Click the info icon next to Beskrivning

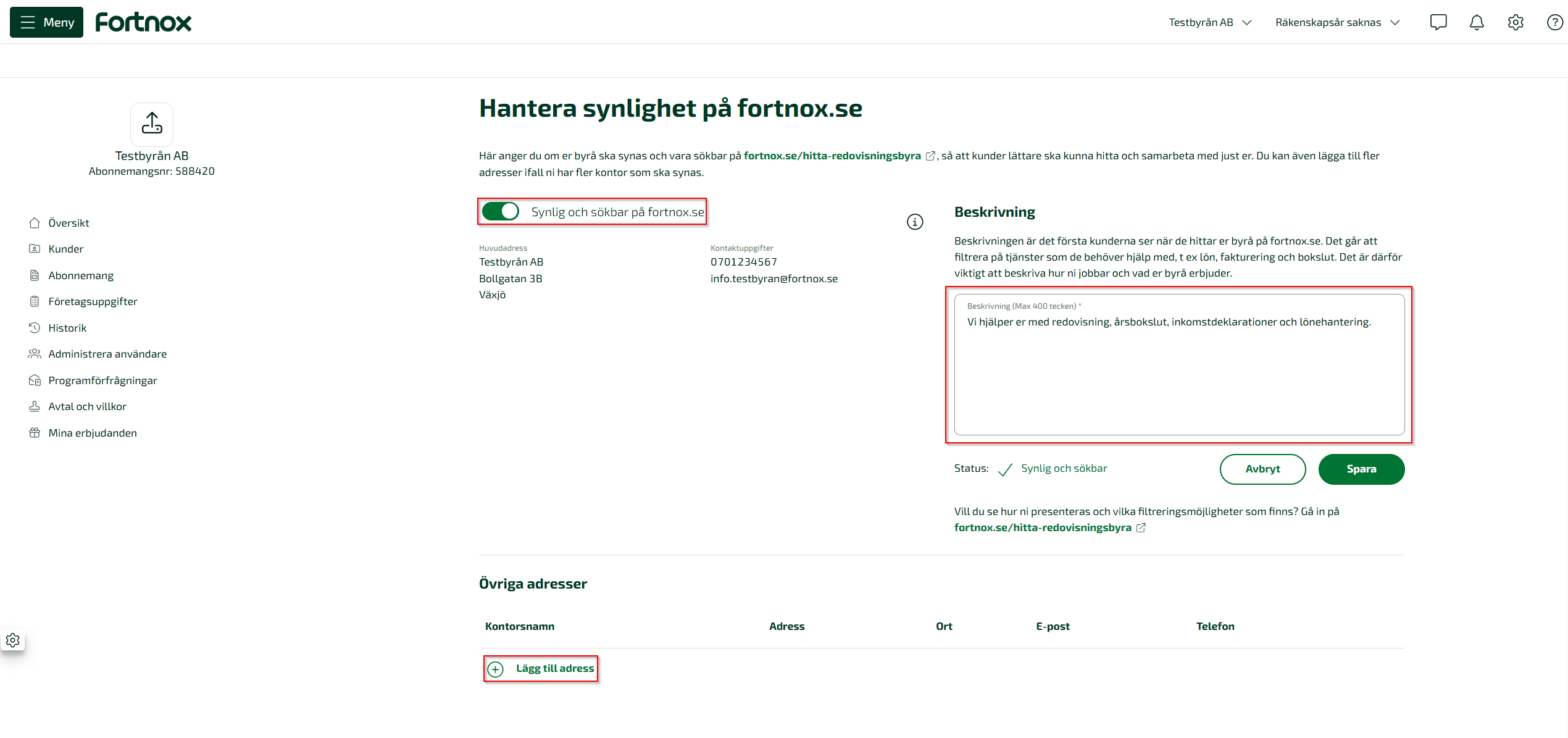coord(915,222)
